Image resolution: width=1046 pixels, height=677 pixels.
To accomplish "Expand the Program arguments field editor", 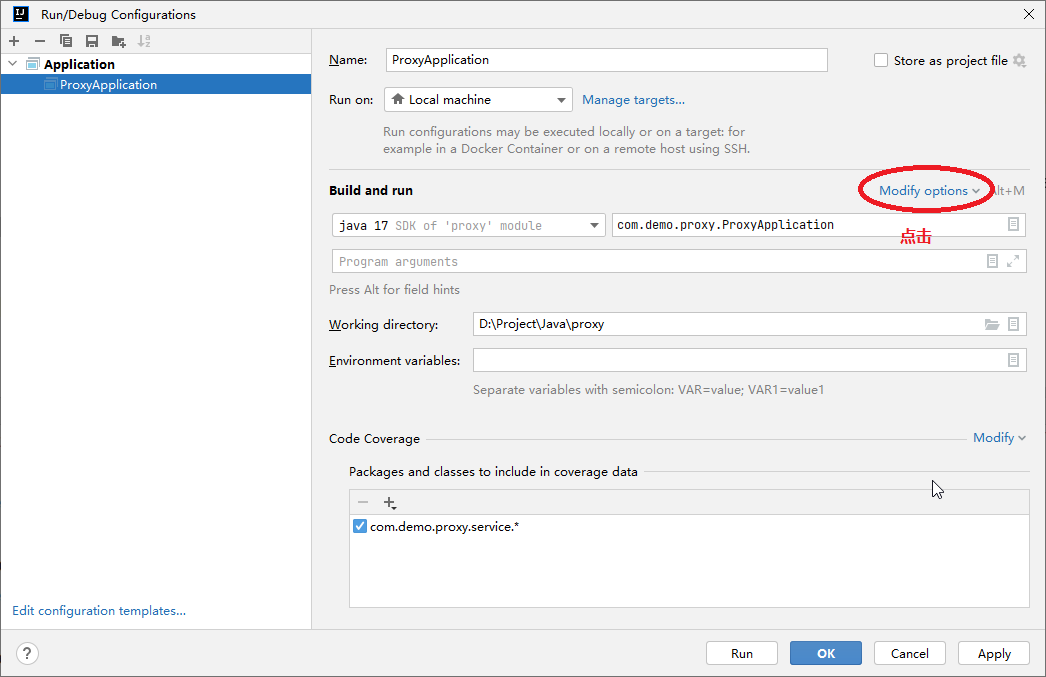I will click(x=1013, y=261).
